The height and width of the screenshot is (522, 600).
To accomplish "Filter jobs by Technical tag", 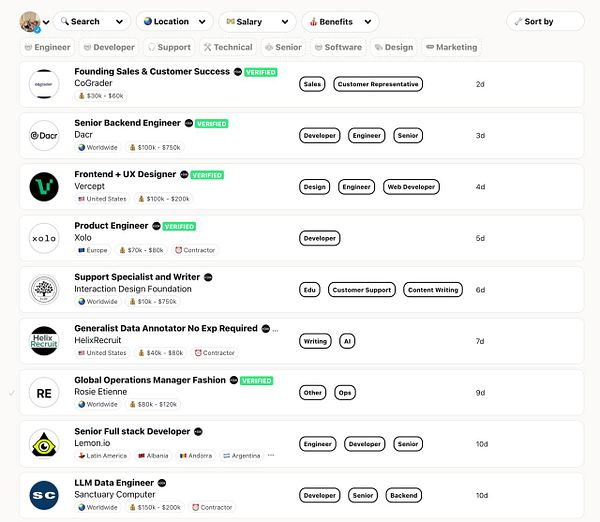I will (228, 47).
